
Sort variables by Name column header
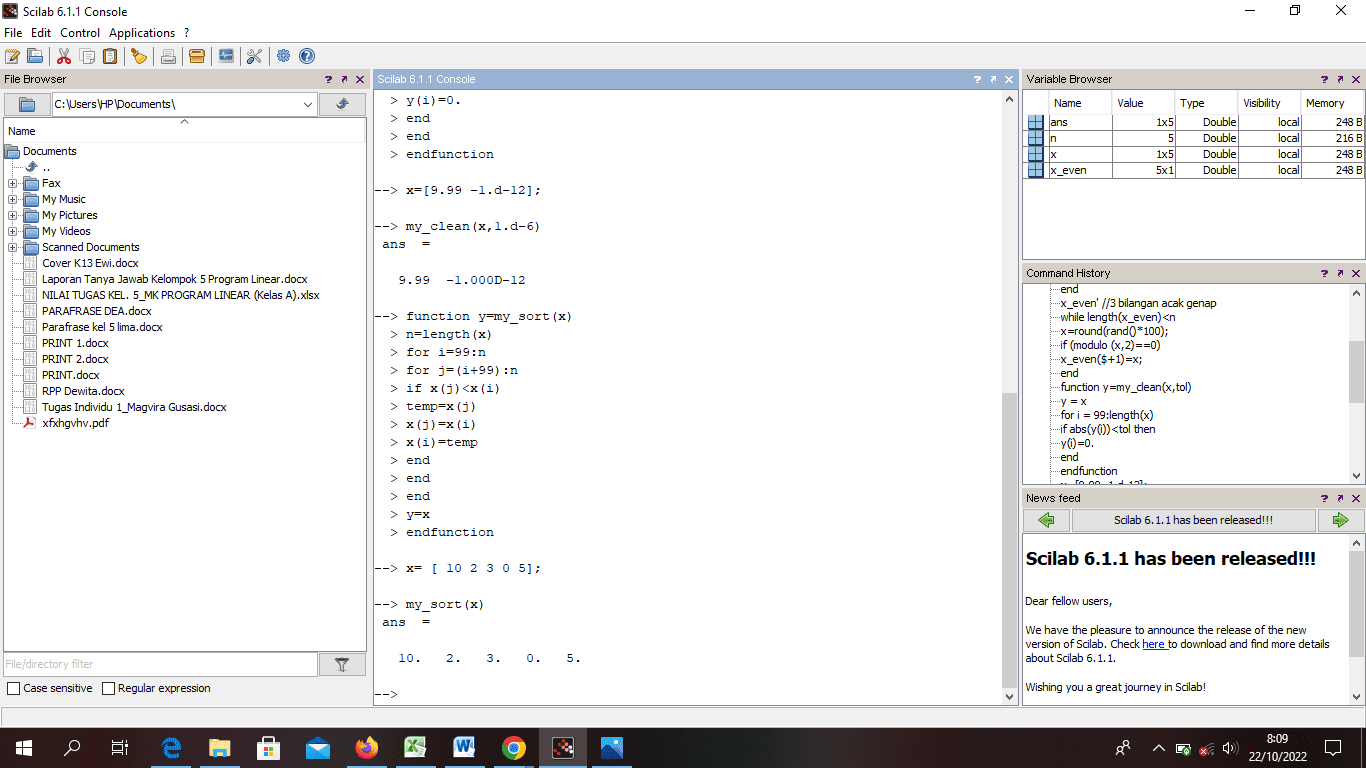[x=1080, y=103]
